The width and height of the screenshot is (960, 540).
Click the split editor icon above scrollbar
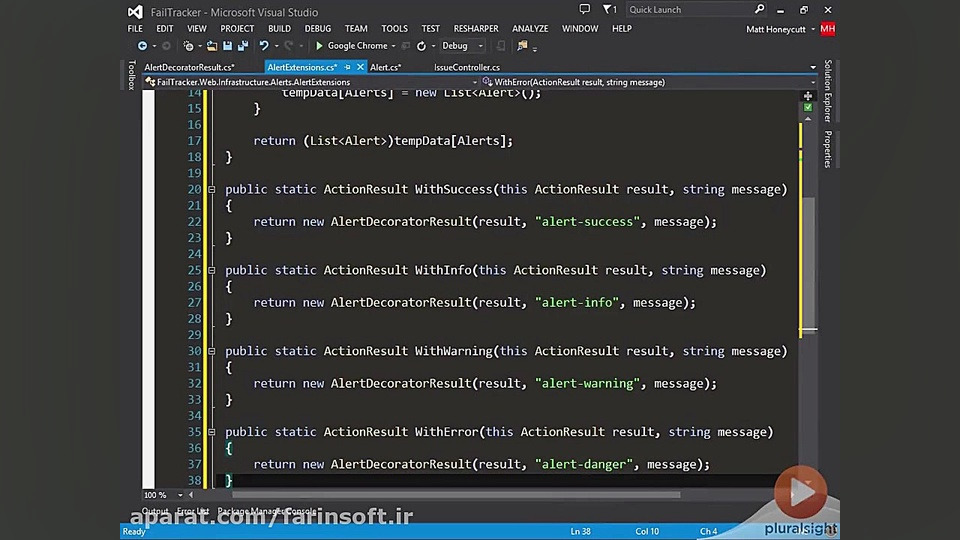click(x=808, y=96)
